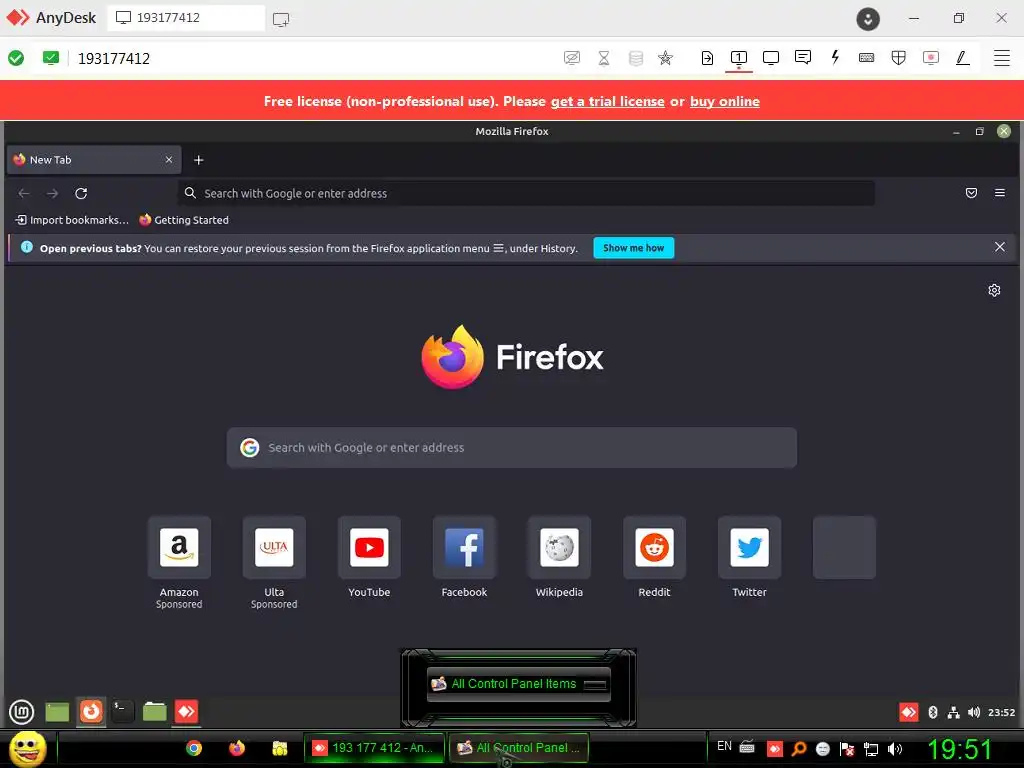Open Firefox from the Mint panel
Screen dimensions: 1024x768
91,711
